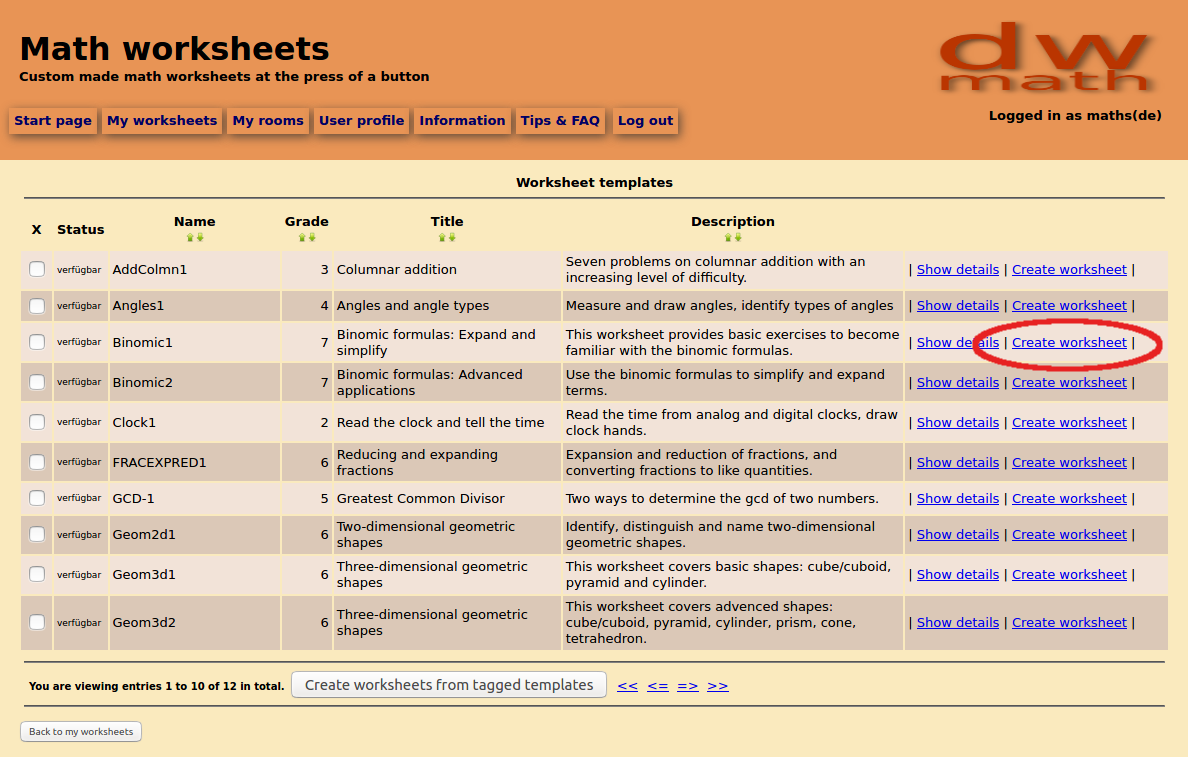Show details for Binomic2
Screen dimensions: 1188x757
click(x=958, y=383)
